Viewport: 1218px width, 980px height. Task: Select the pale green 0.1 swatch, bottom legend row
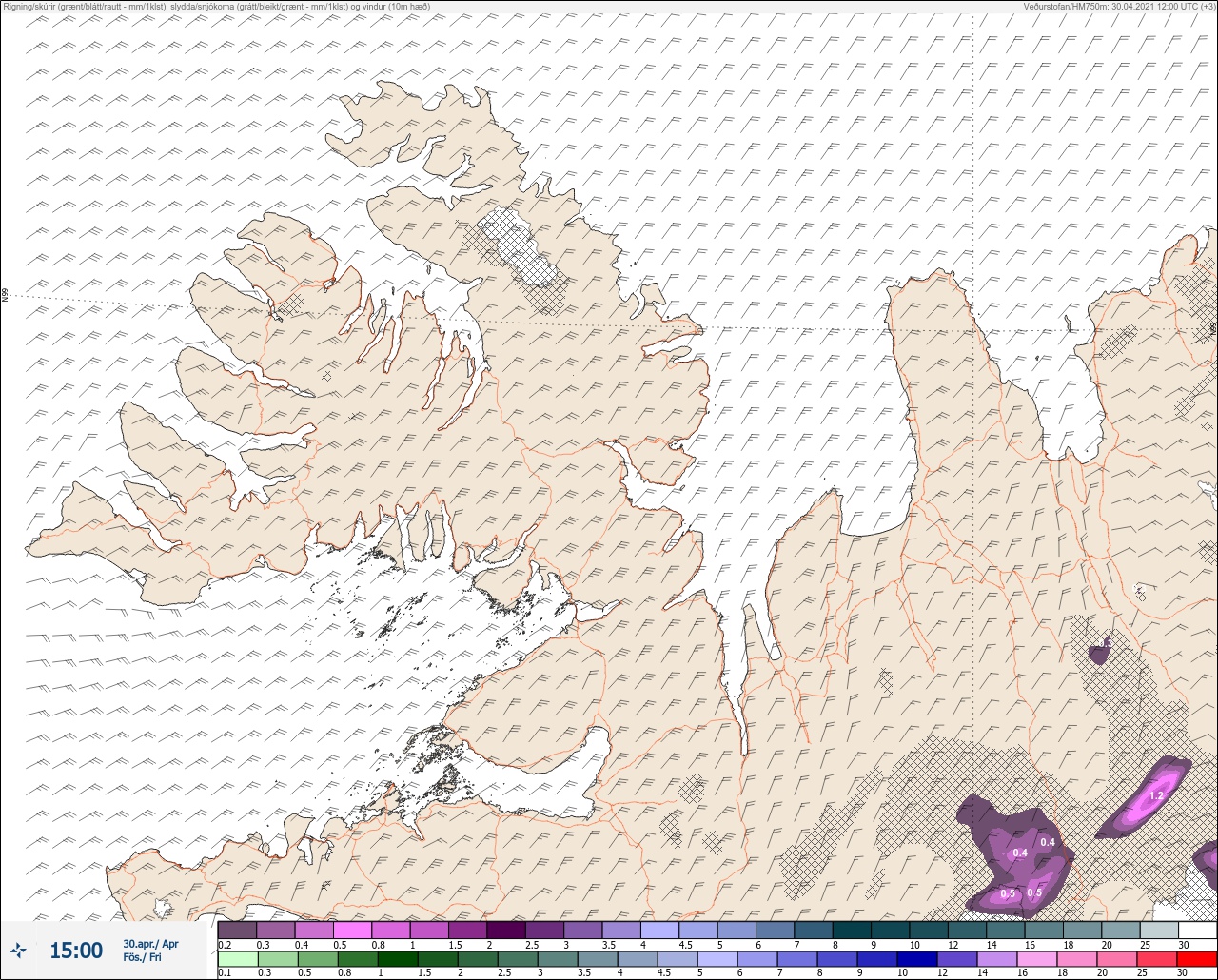pyautogui.click(x=237, y=959)
